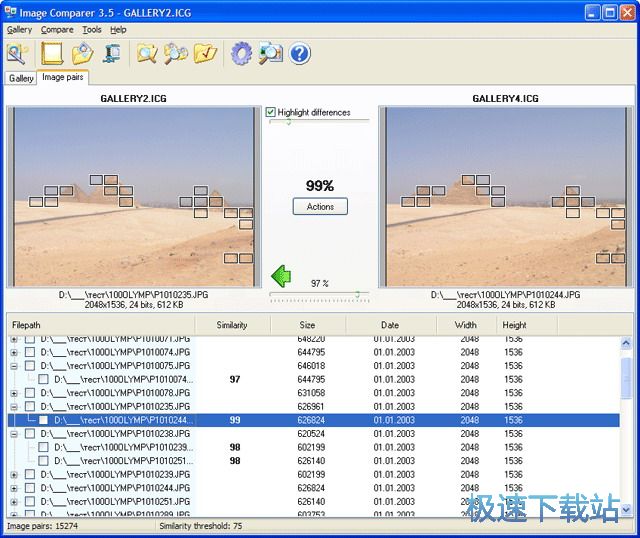
Task: Click the first toolbar icon with magnifier over image
Action: pos(18,53)
